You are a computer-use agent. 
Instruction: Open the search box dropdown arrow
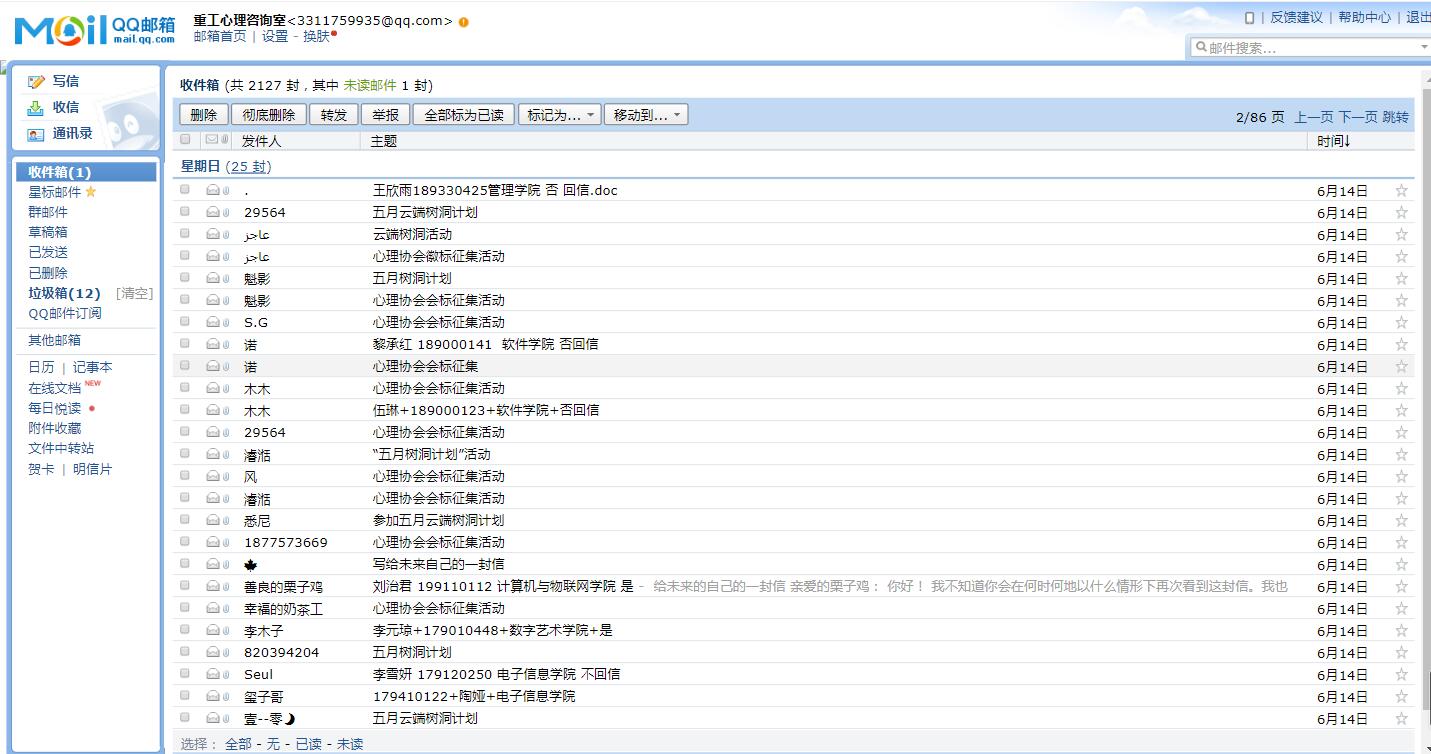pos(1424,48)
